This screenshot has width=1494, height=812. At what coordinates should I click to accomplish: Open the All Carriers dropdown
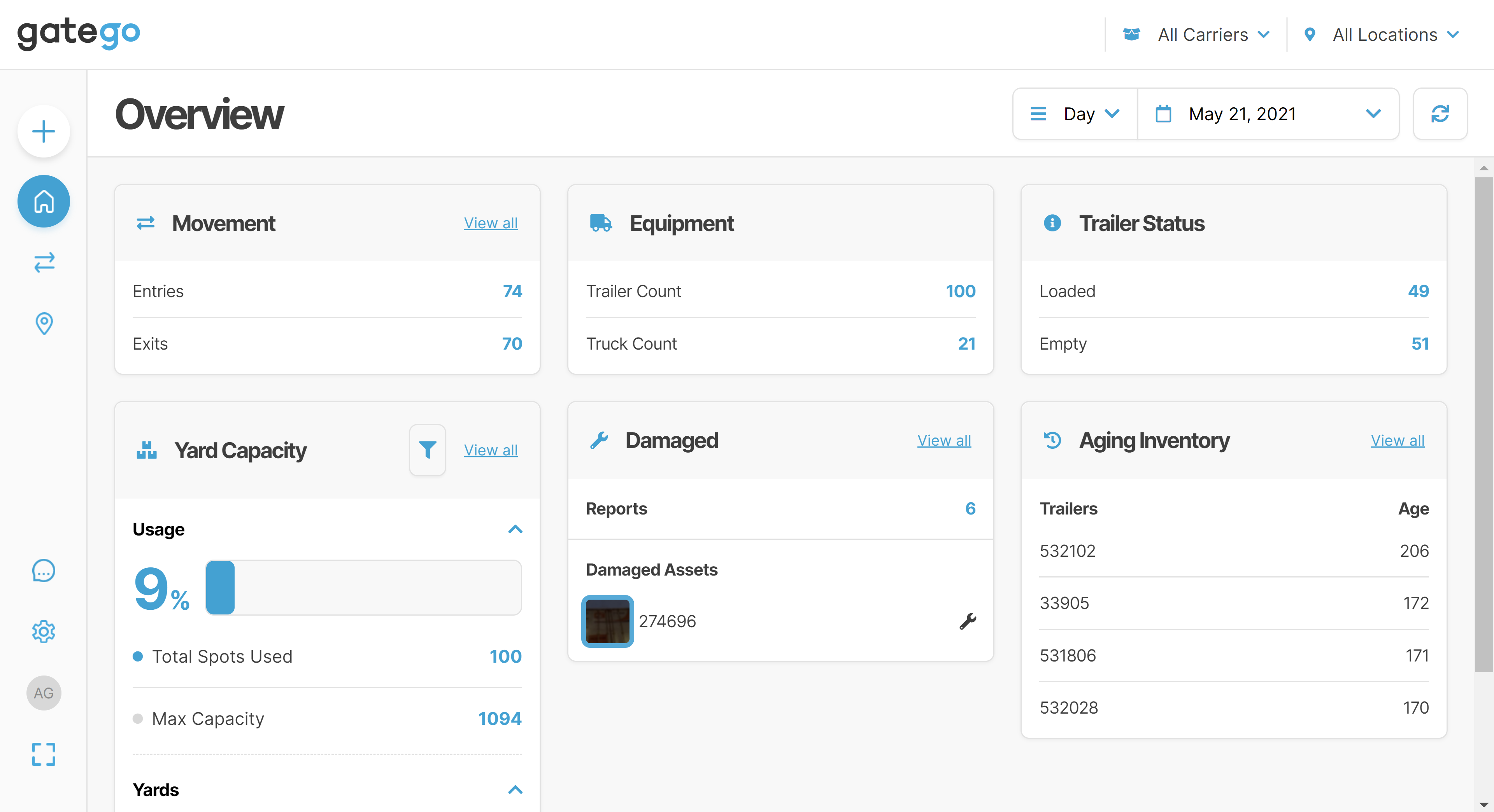(1202, 35)
